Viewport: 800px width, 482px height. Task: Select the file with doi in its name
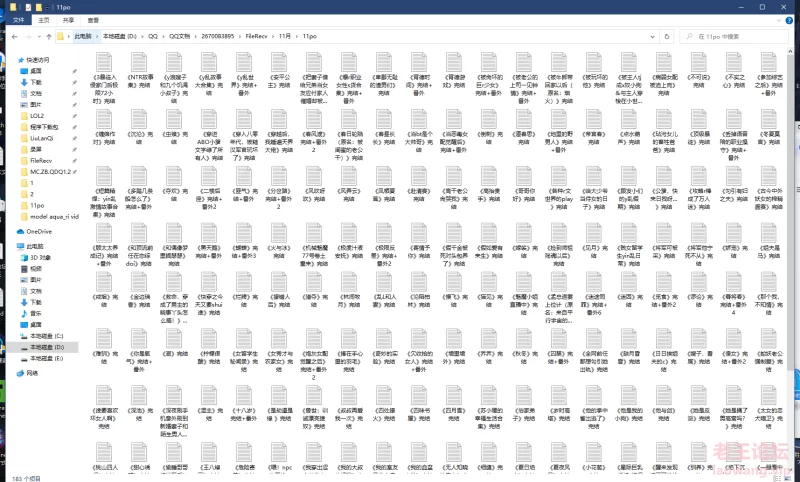[139, 245]
